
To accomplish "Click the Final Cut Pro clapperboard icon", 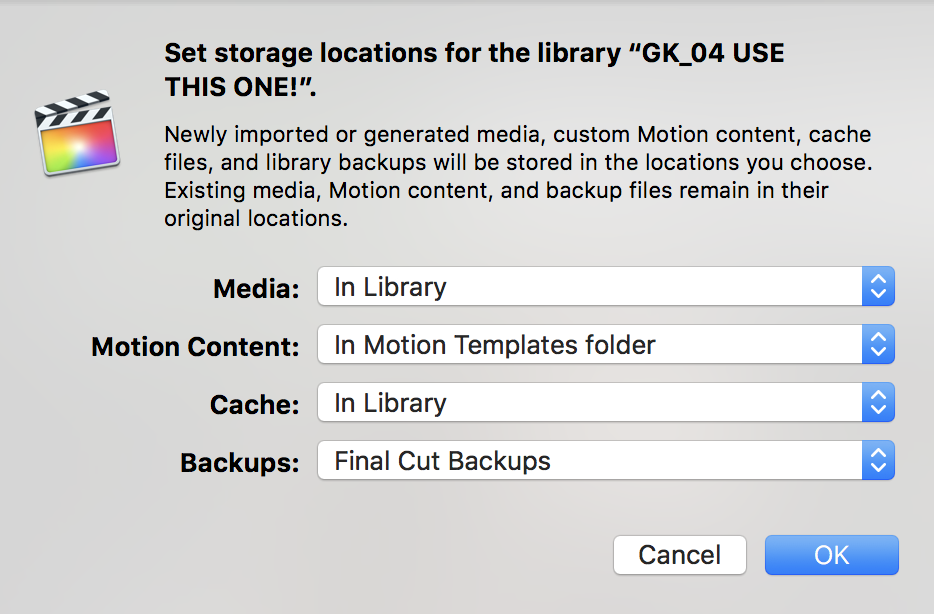I will click(76, 137).
